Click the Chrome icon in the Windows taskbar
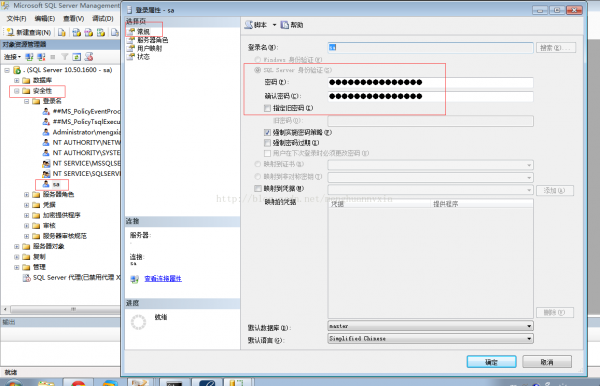This screenshot has width=600, height=386. 78,383
